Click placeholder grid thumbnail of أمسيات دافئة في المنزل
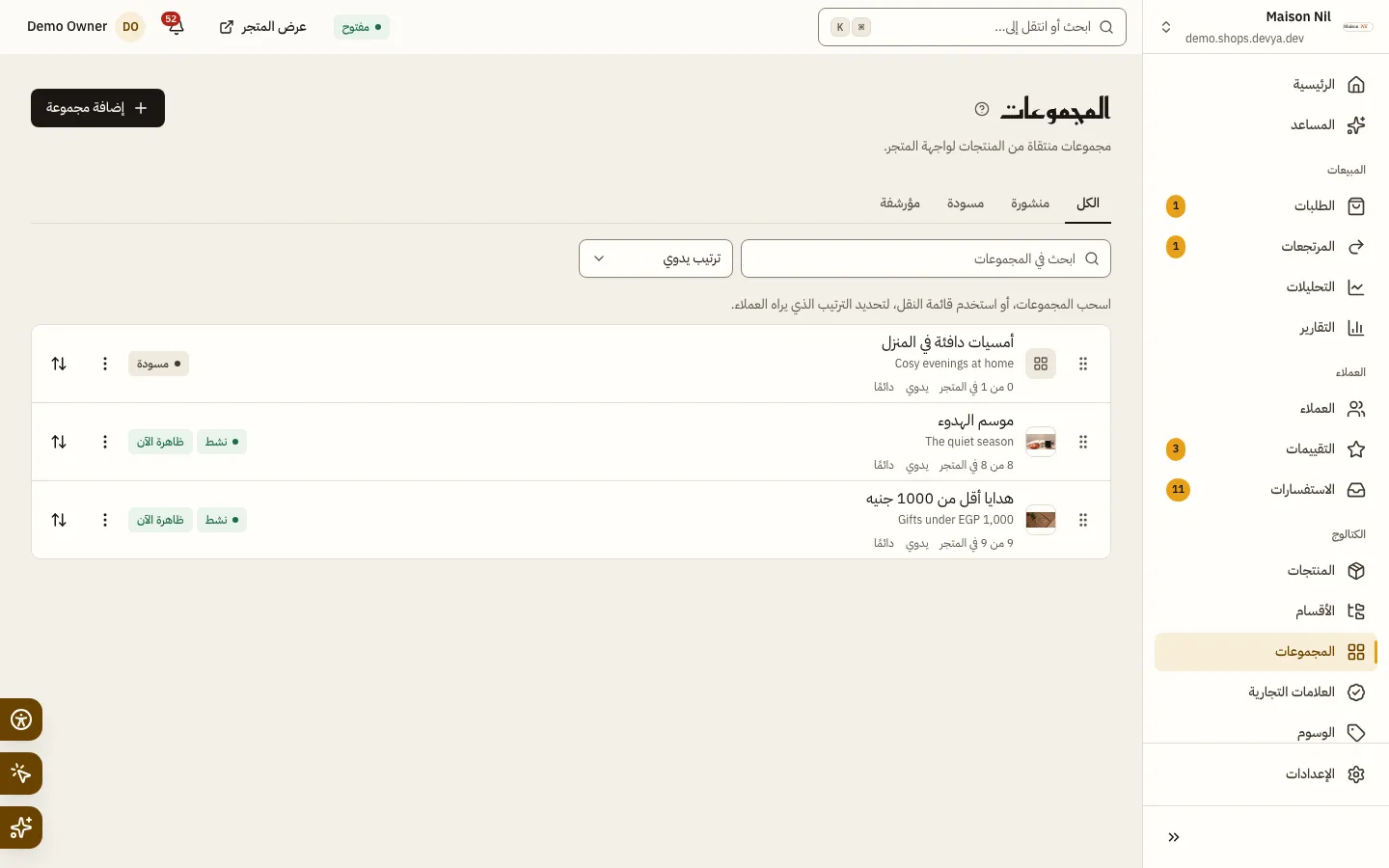 tap(1041, 364)
